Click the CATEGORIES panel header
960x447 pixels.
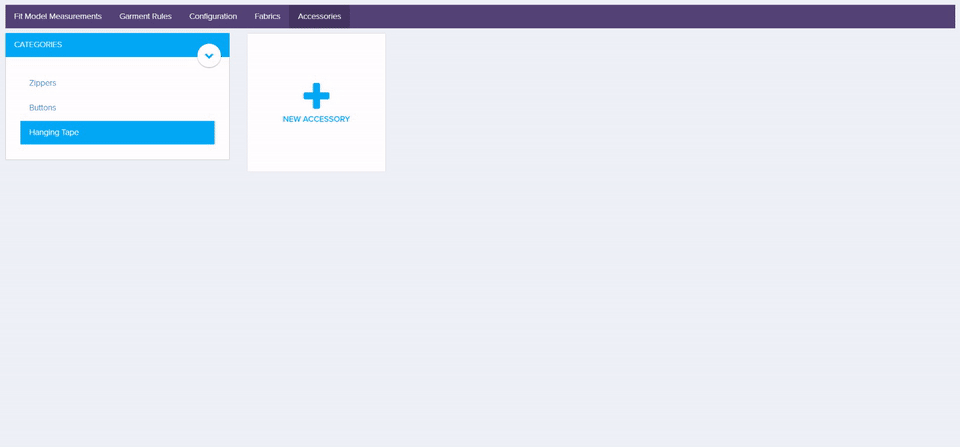pyautogui.click(x=117, y=45)
